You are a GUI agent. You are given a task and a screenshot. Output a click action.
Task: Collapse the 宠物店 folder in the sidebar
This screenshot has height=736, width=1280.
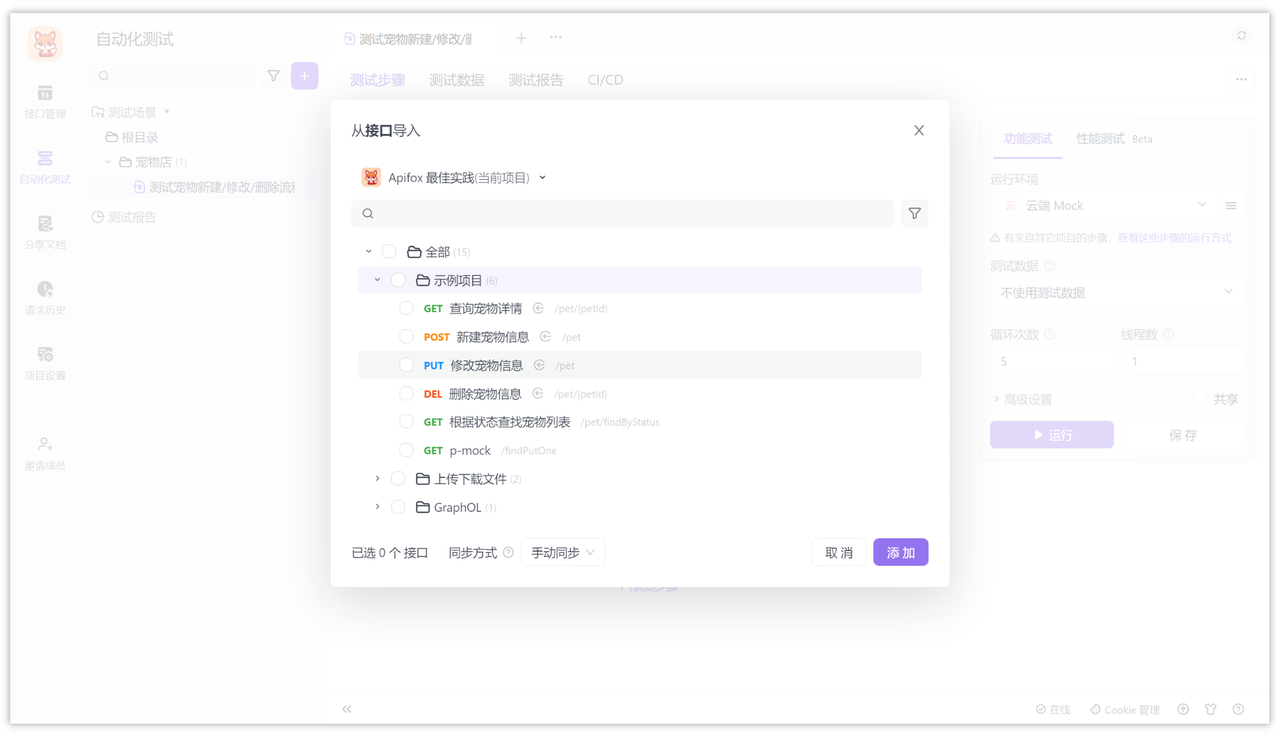coord(108,162)
